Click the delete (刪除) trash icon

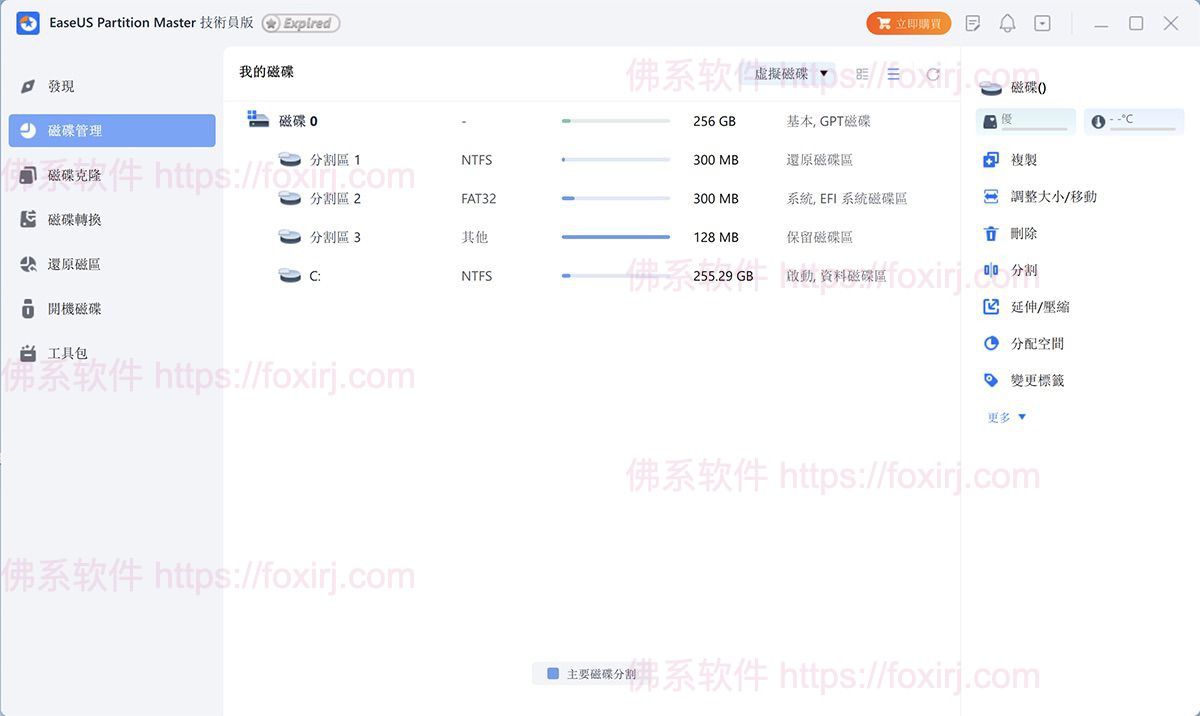[x=991, y=234]
